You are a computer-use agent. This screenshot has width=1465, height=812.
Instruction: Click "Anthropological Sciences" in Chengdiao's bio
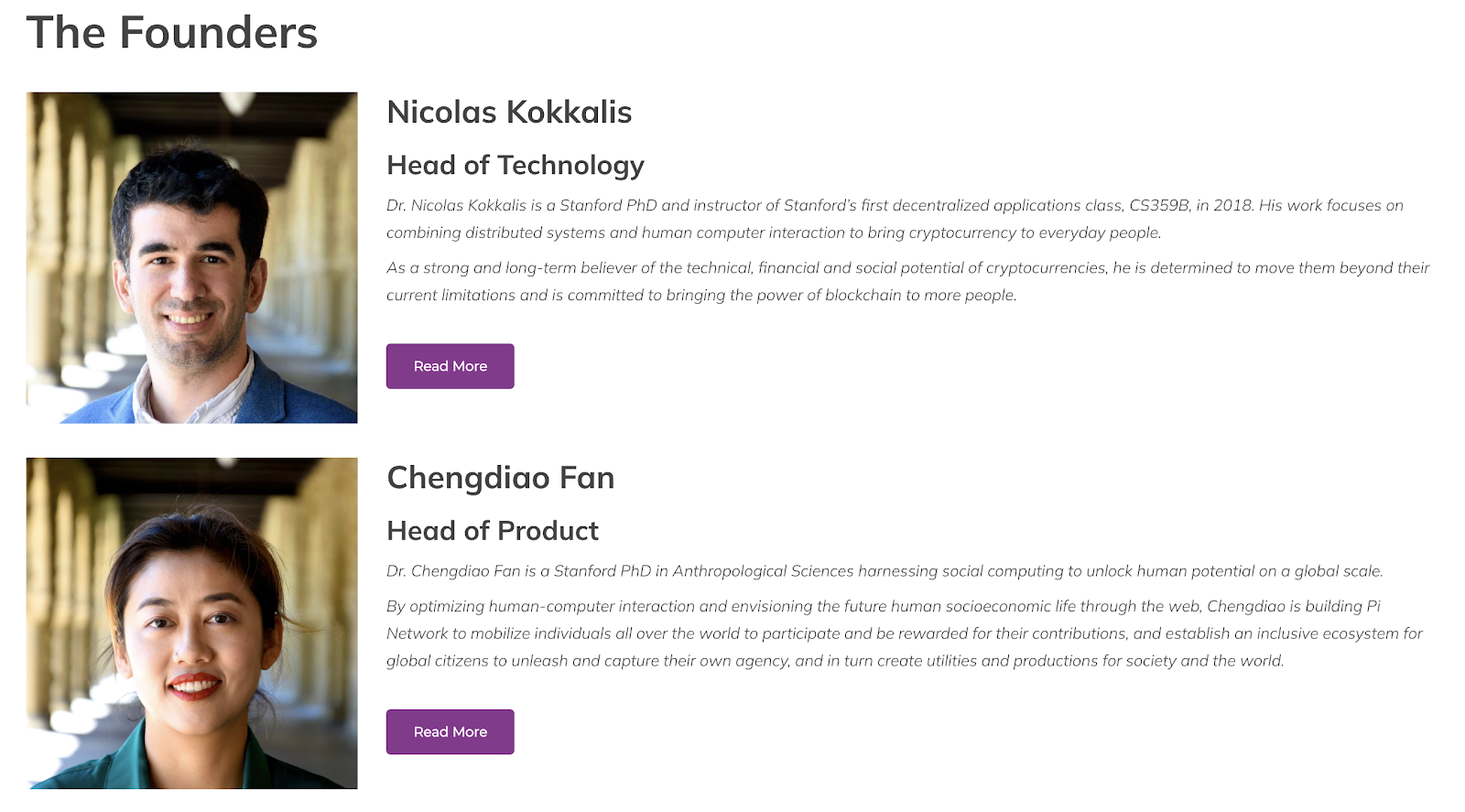coord(763,571)
